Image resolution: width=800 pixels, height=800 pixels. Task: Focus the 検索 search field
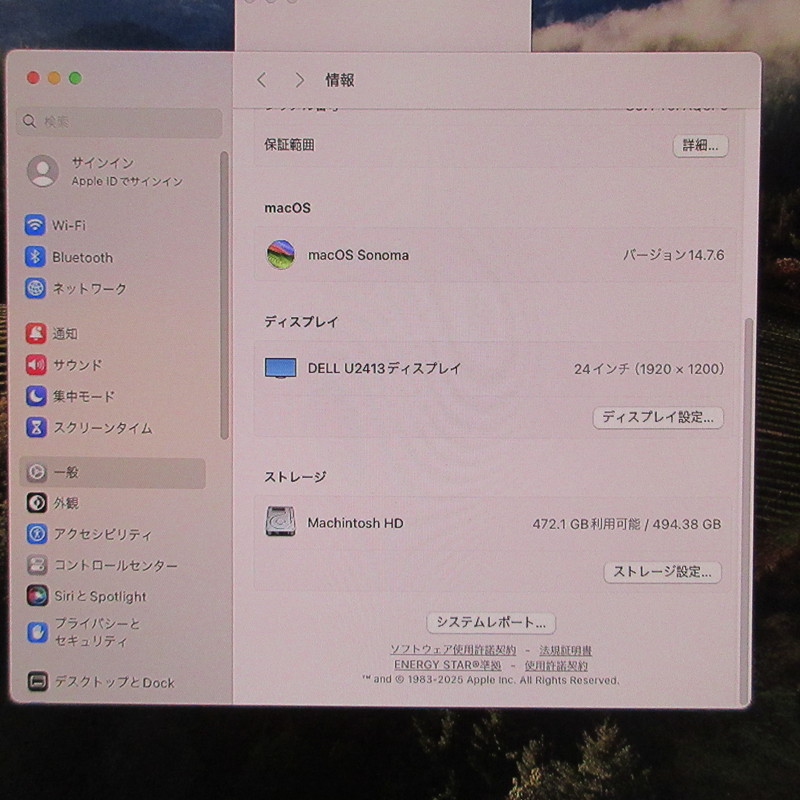(x=119, y=122)
